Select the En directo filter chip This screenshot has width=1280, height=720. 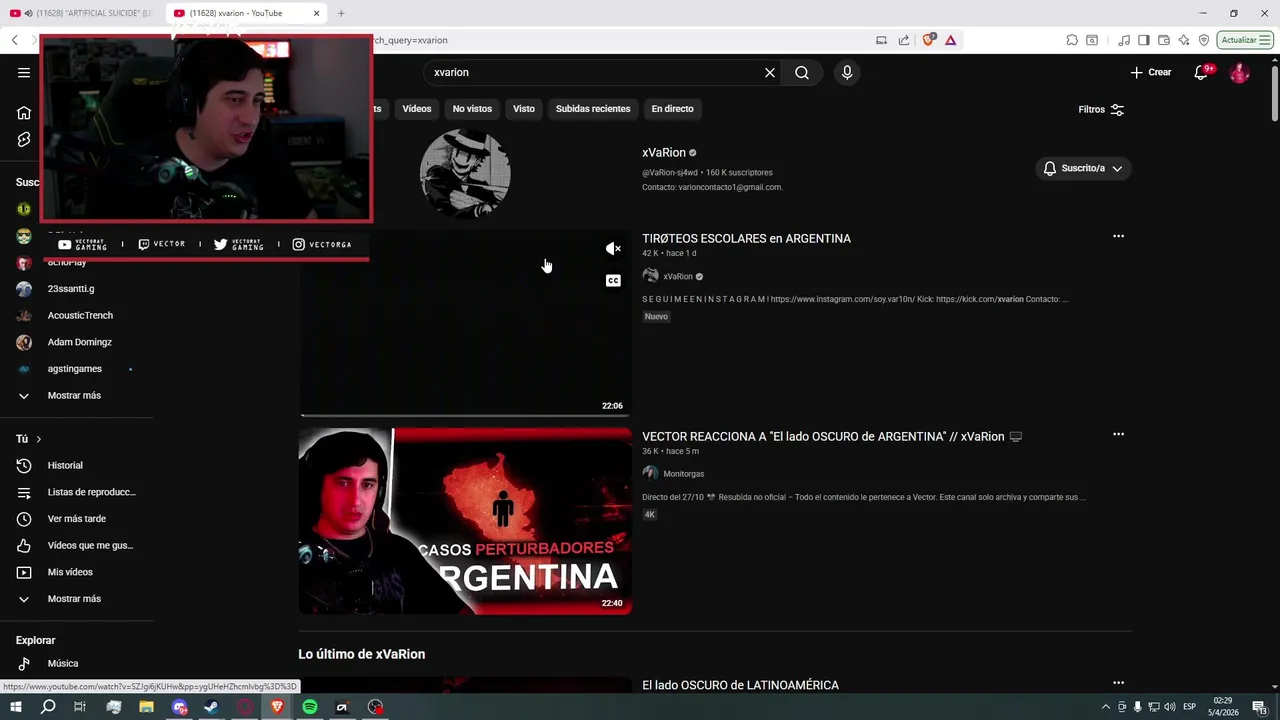pos(672,108)
